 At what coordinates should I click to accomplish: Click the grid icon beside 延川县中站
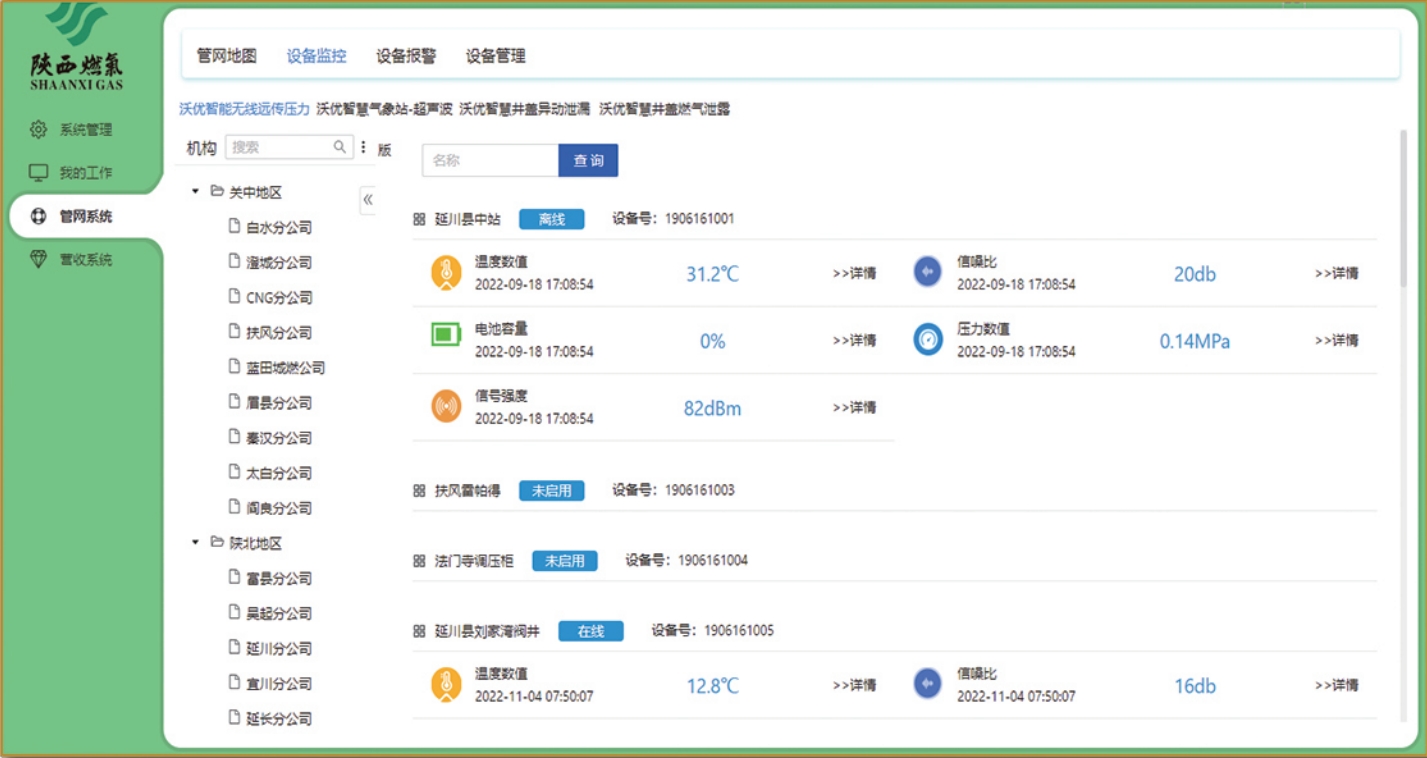point(420,219)
